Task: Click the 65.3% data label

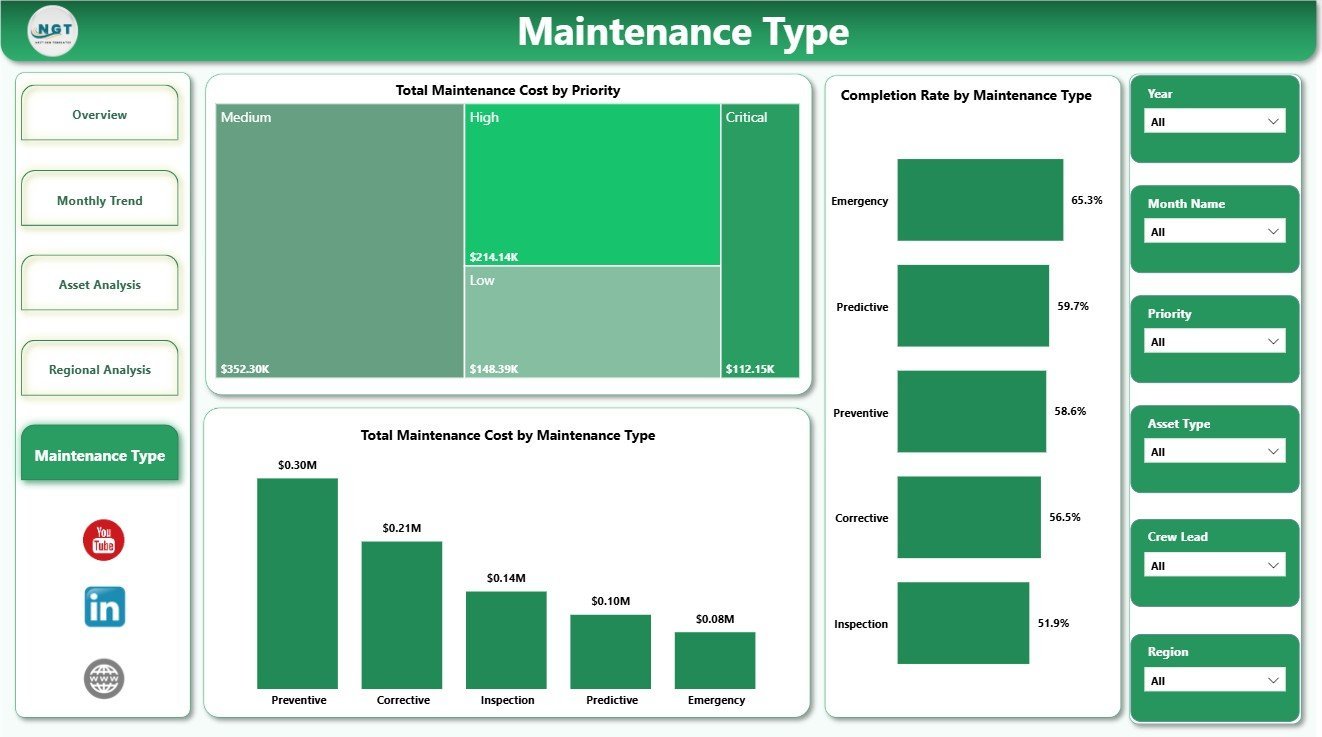Action: coord(1087,200)
